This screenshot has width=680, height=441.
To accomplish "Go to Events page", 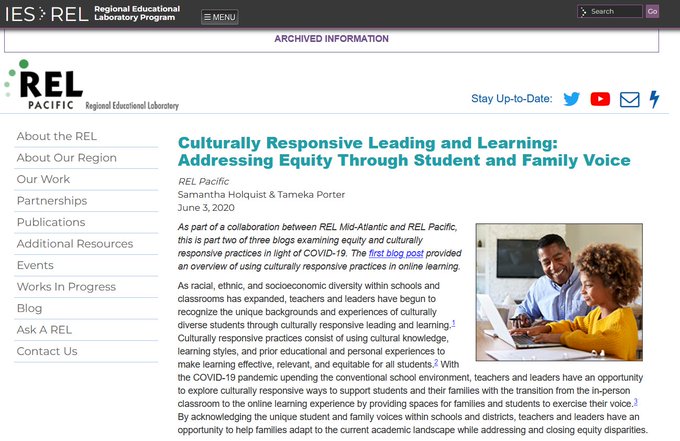I will pos(35,265).
